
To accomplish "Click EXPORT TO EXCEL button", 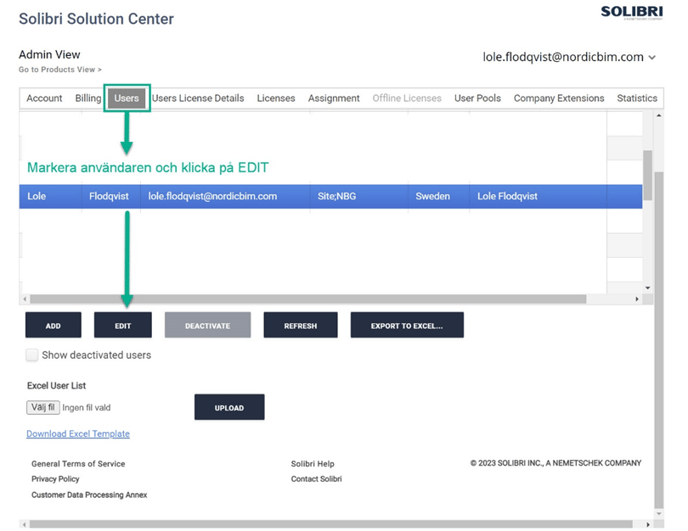I will point(406,326).
